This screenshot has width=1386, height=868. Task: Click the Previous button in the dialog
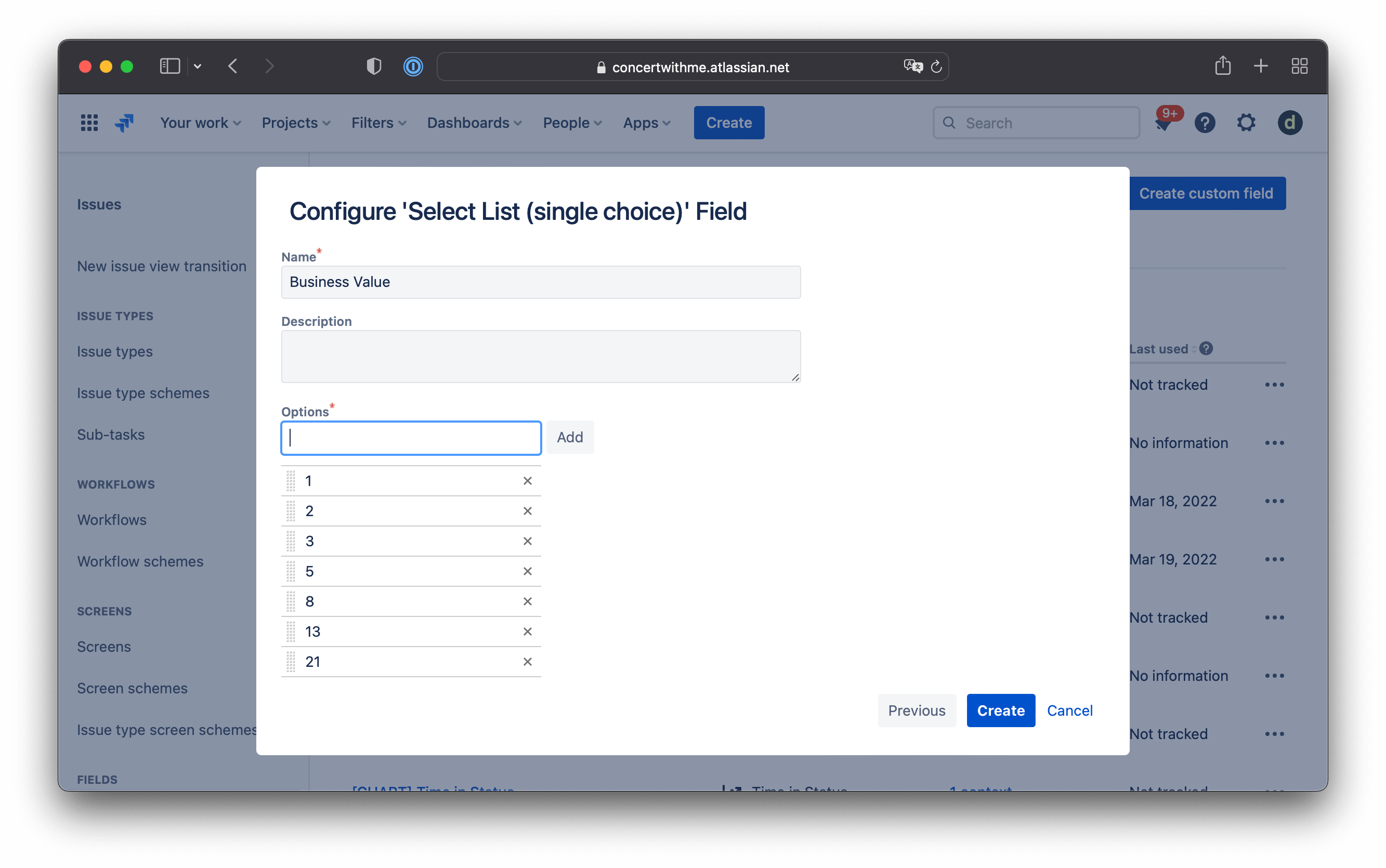(x=917, y=710)
